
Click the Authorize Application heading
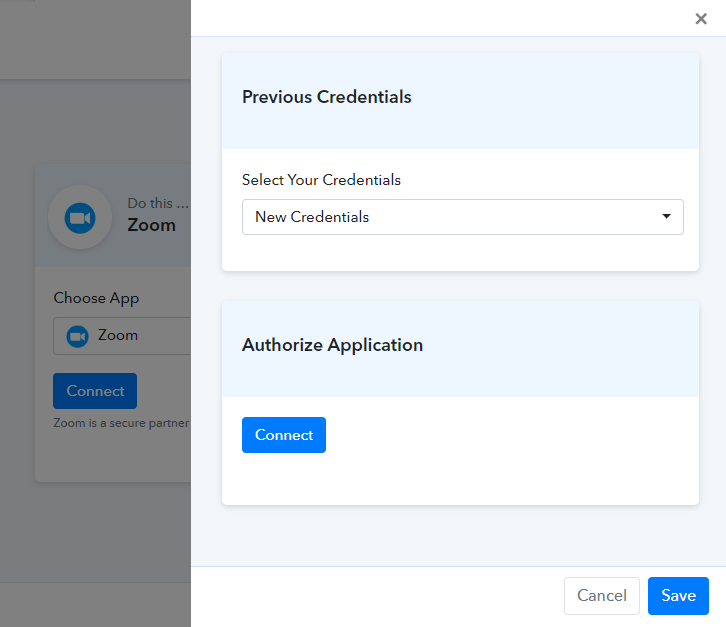pyautogui.click(x=332, y=345)
